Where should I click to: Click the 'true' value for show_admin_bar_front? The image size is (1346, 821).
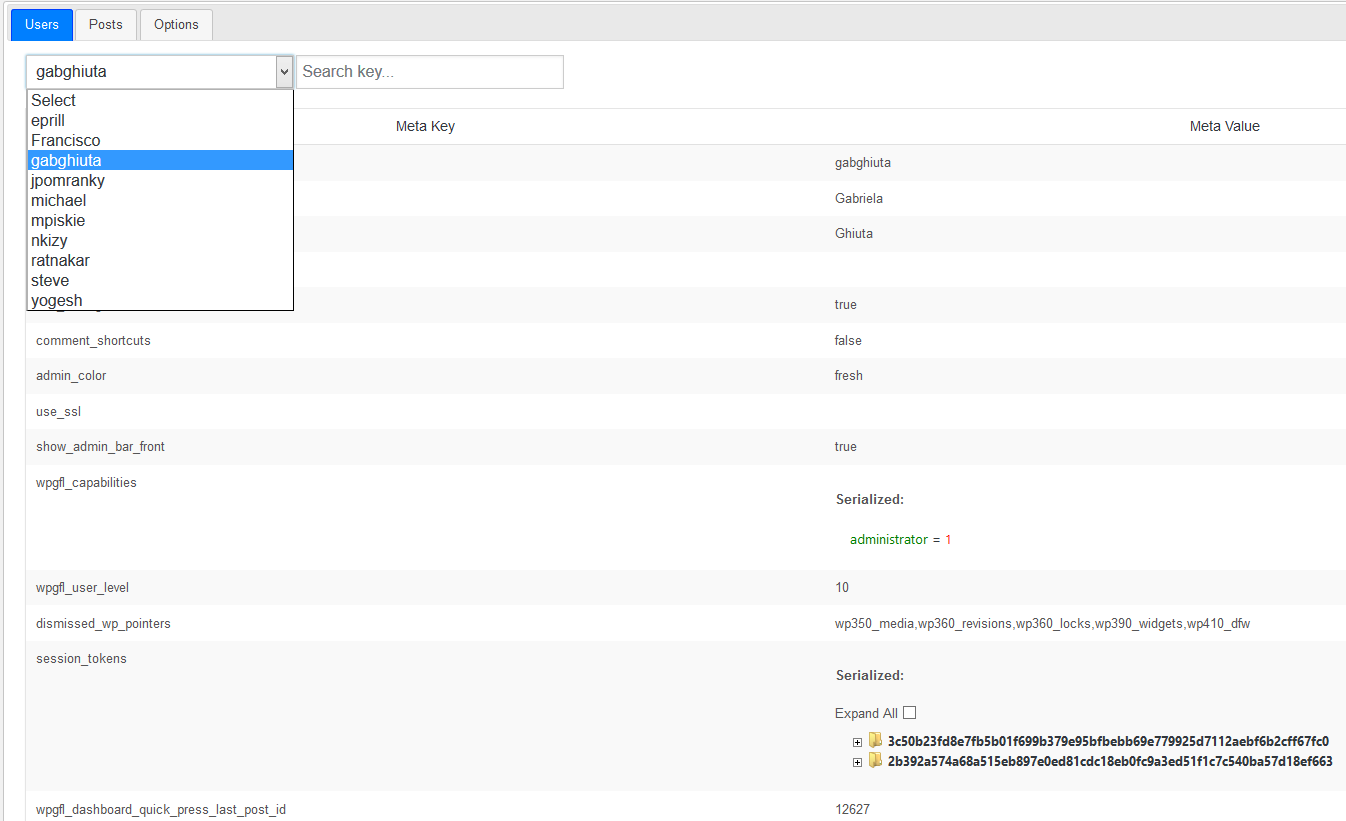[846, 447]
